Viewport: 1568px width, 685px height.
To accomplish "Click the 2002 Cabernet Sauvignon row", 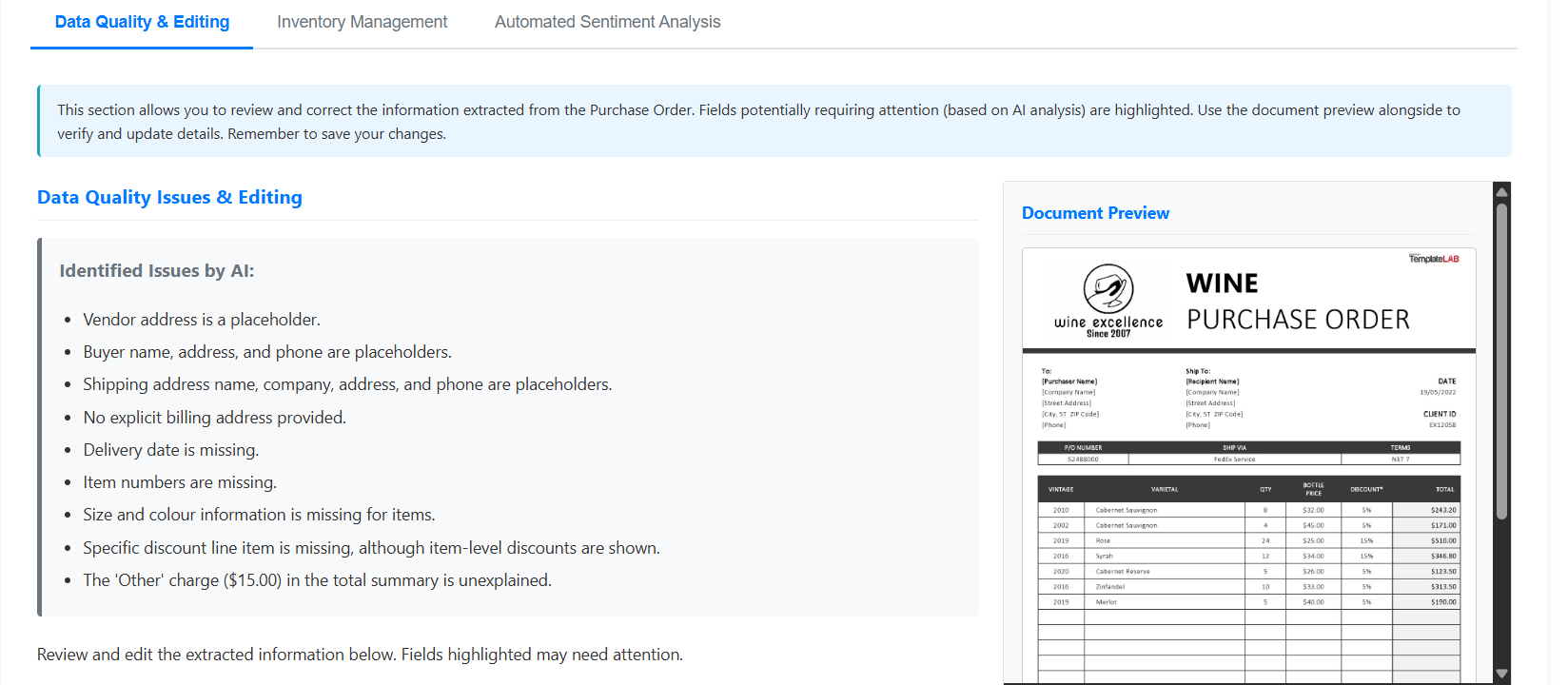I will click(1248, 525).
